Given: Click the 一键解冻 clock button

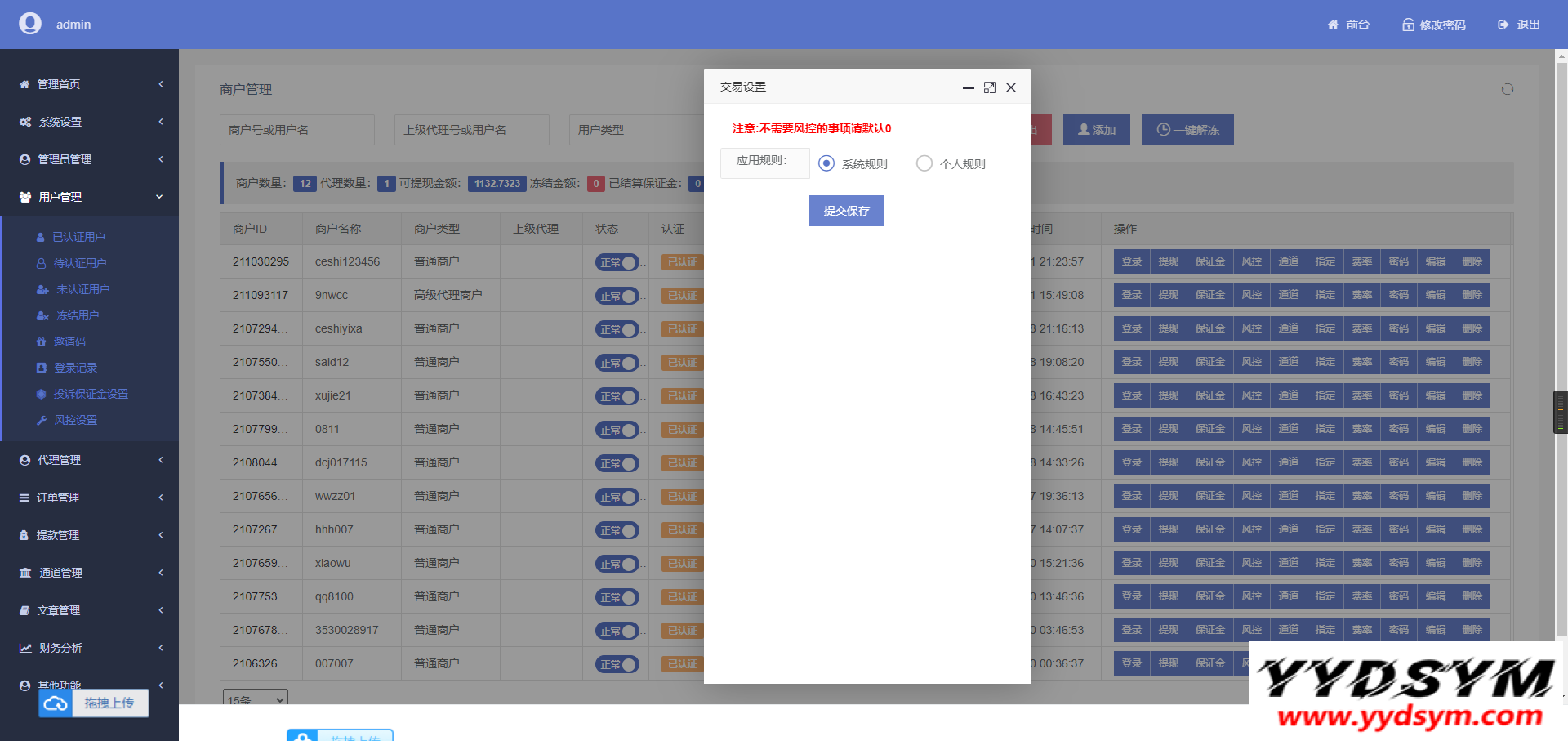Looking at the screenshot, I should 1187,130.
